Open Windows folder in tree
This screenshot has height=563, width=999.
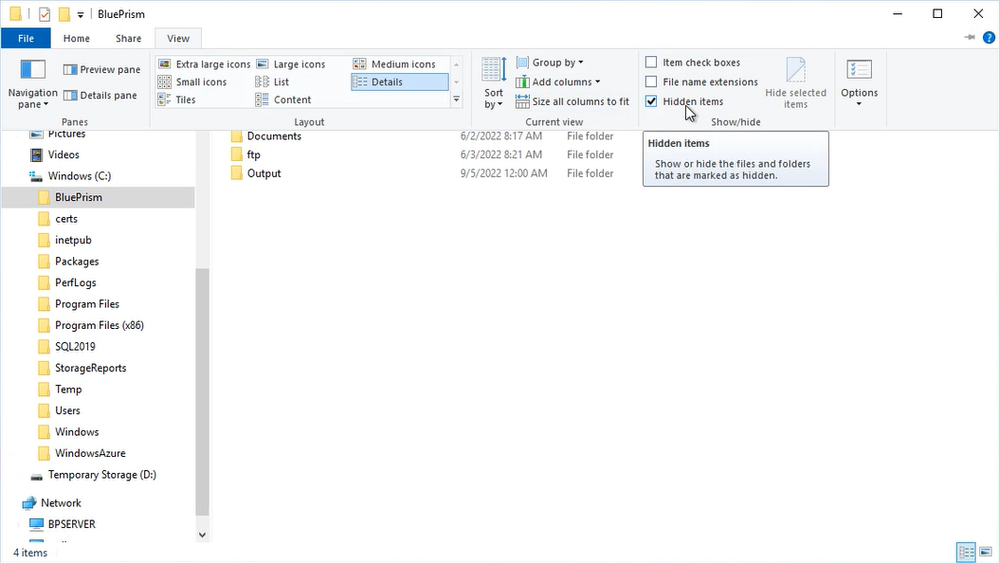click(x=76, y=432)
